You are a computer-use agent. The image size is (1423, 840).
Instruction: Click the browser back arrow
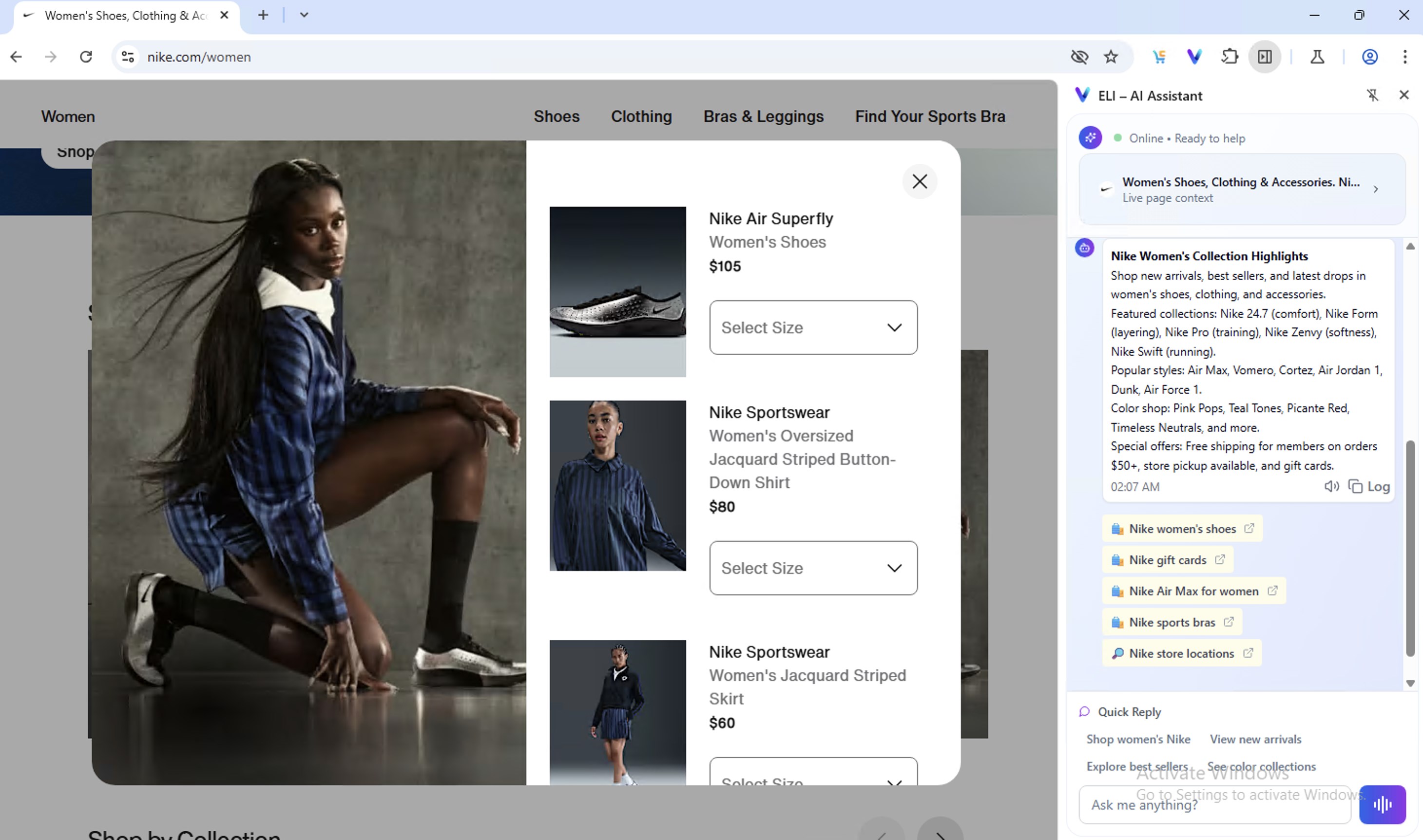(x=16, y=57)
